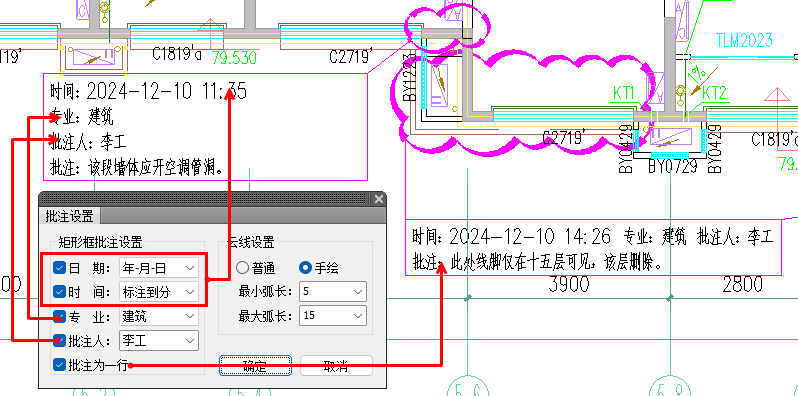Expand the 专业 dropdown showing 建筑
Viewport: 798px width, 396px height.
click(x=159, y=317)
